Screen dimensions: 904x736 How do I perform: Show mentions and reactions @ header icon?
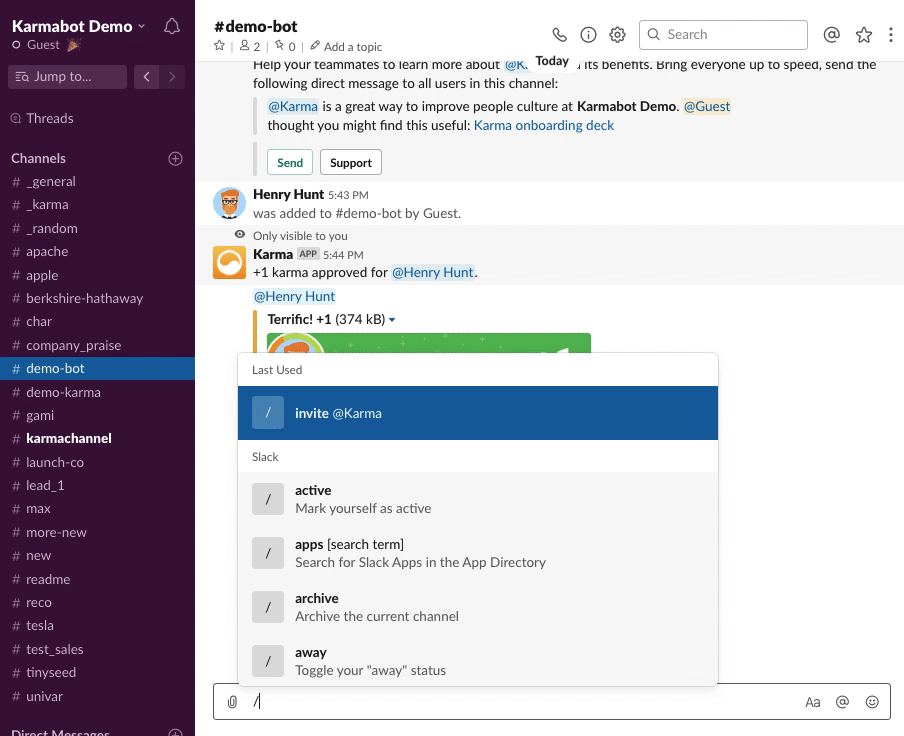[x=831, y=35]
